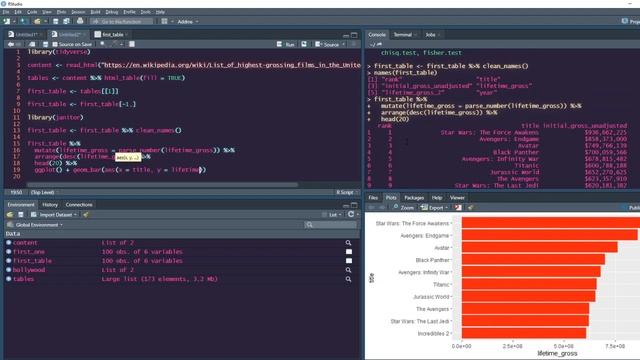This screenshot has width=640, height=360.
Task: Click the load workspace icon in Environment pane
Action: [10, 215]
